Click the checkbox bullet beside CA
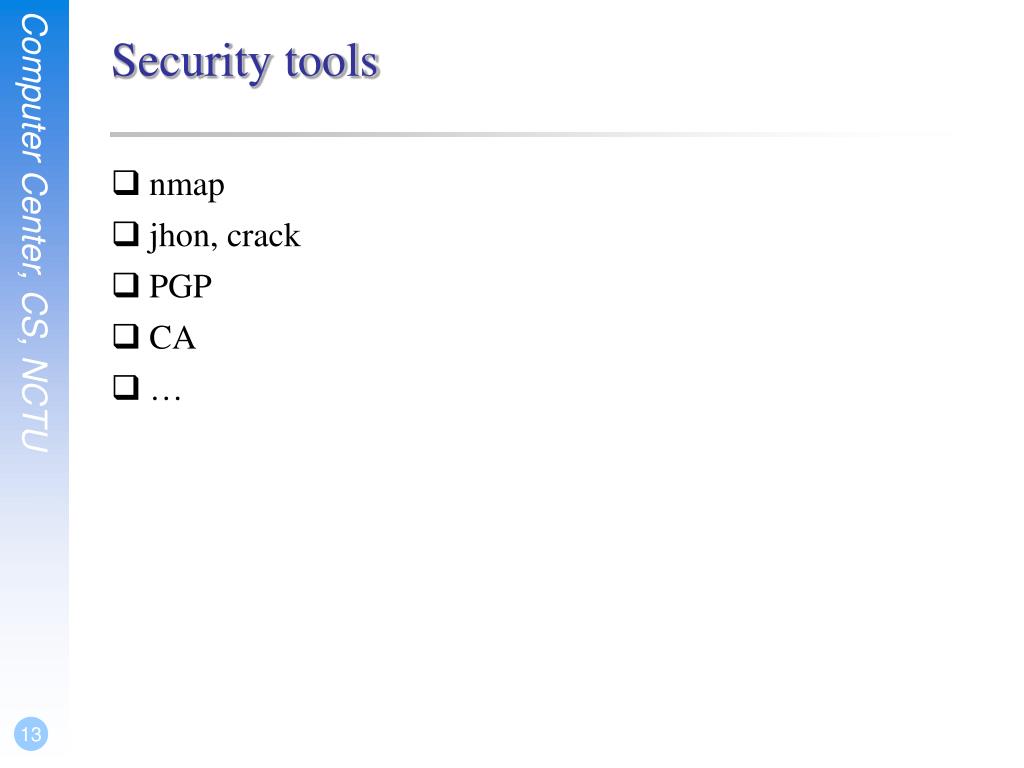Image resolution: width=1024 pixels, height=768 pixels. tap(126, 336)
